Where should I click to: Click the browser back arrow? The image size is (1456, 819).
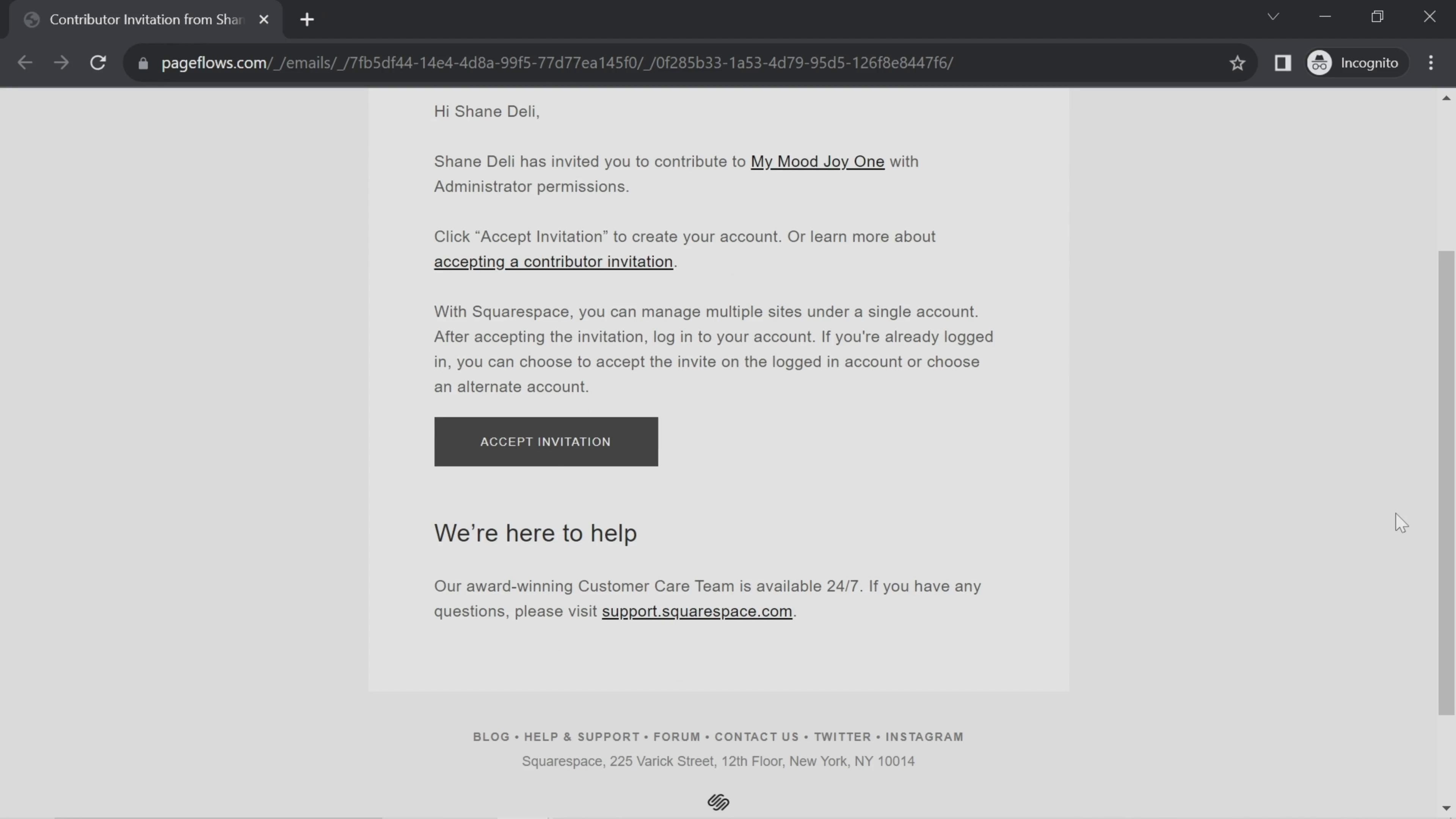pos(25,63)
